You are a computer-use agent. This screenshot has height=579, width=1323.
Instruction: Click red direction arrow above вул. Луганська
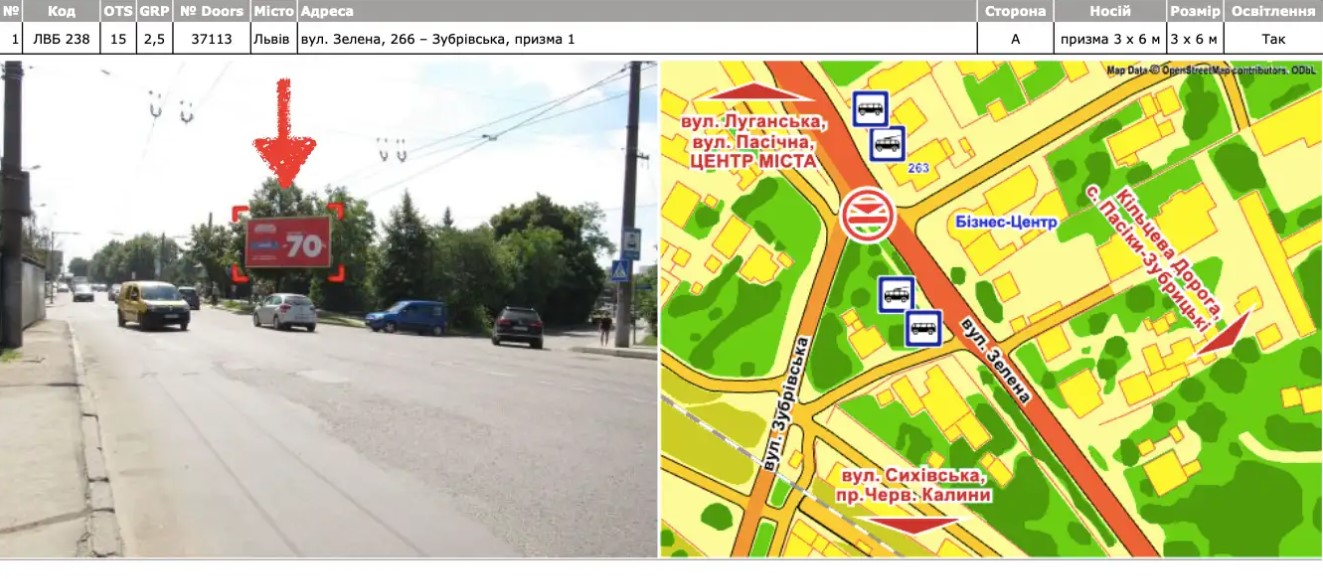[x=761, y=91]
